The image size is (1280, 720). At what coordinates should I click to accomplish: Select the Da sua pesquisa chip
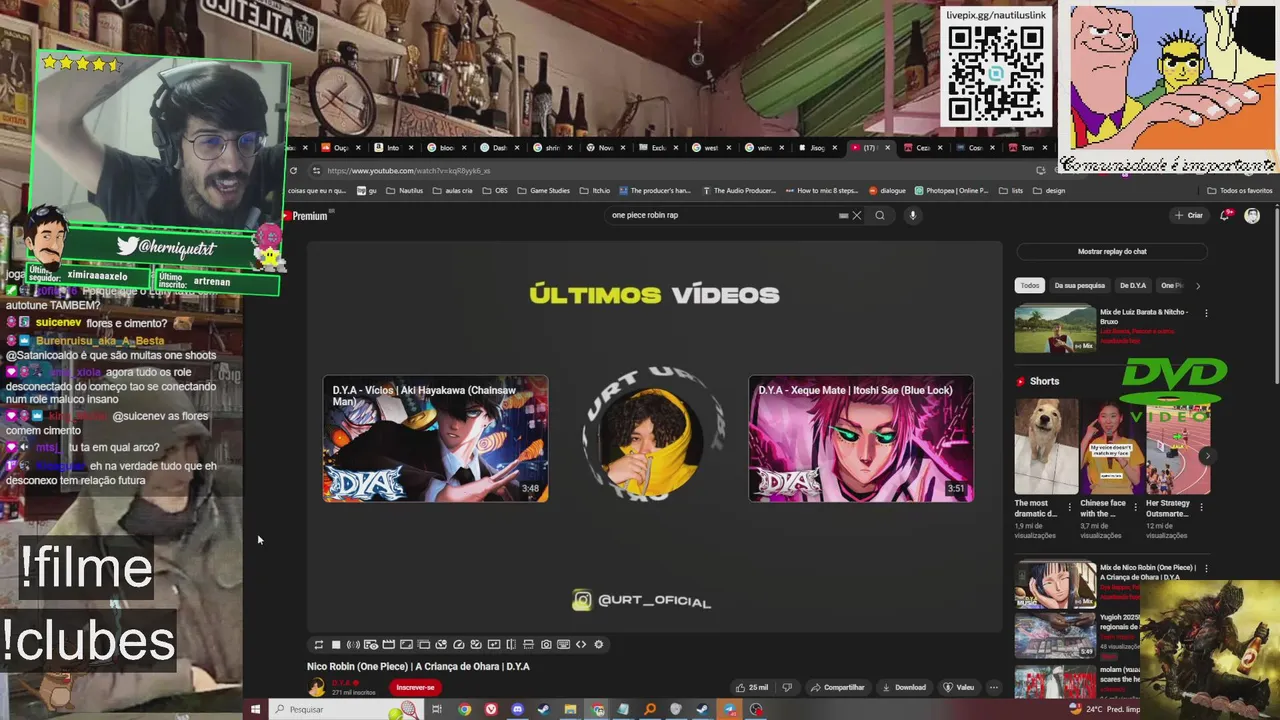point(1079,286)
